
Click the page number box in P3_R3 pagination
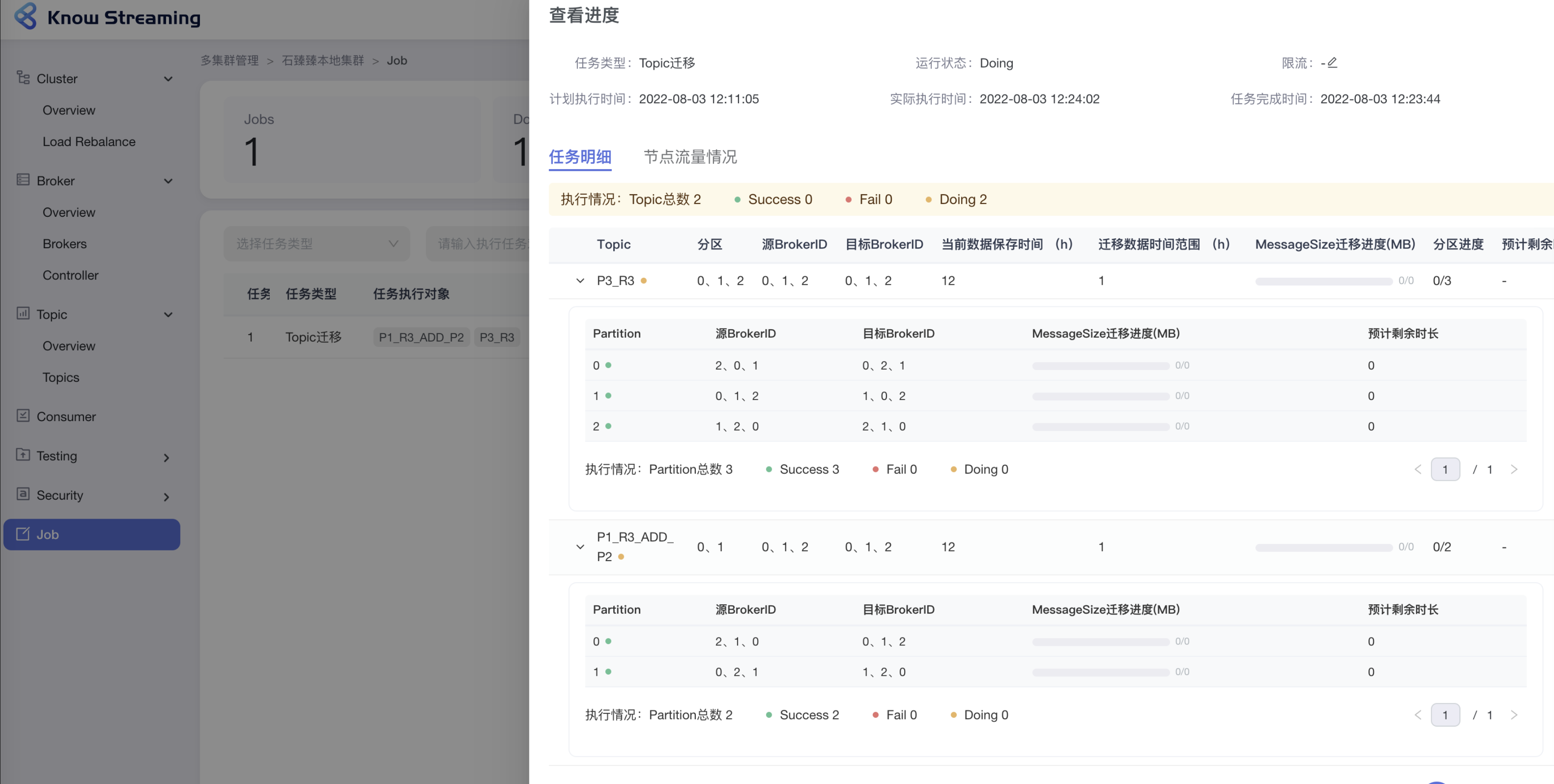[1445, 469]
